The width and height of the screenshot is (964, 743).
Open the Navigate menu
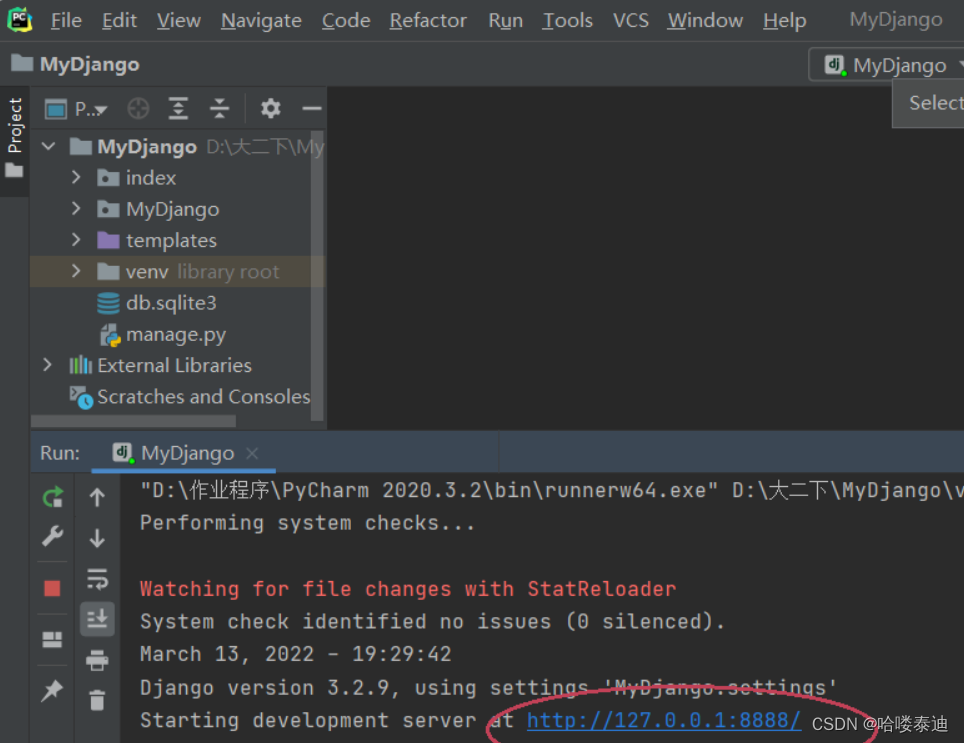[x=261, y=20]
